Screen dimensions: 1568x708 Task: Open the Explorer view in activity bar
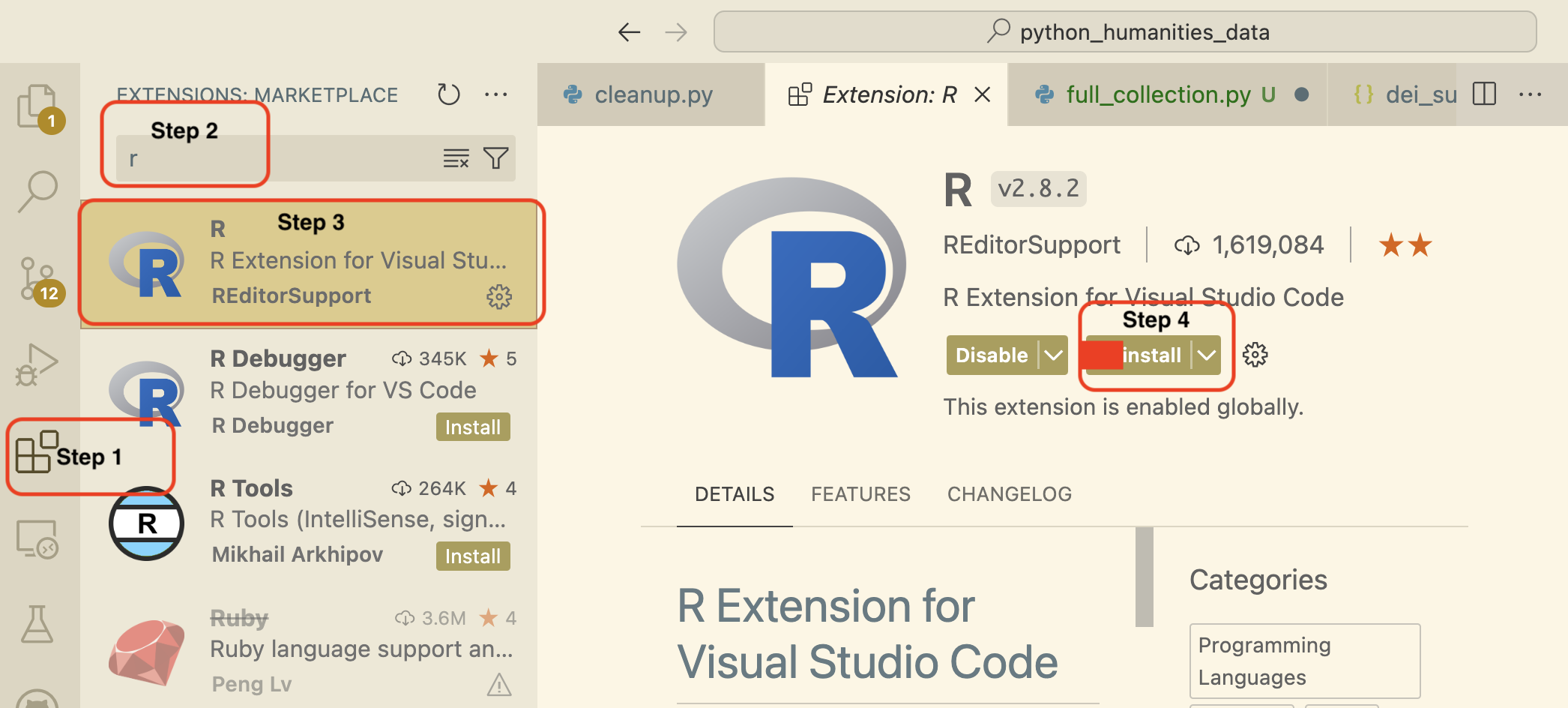[x=37, y=105]
